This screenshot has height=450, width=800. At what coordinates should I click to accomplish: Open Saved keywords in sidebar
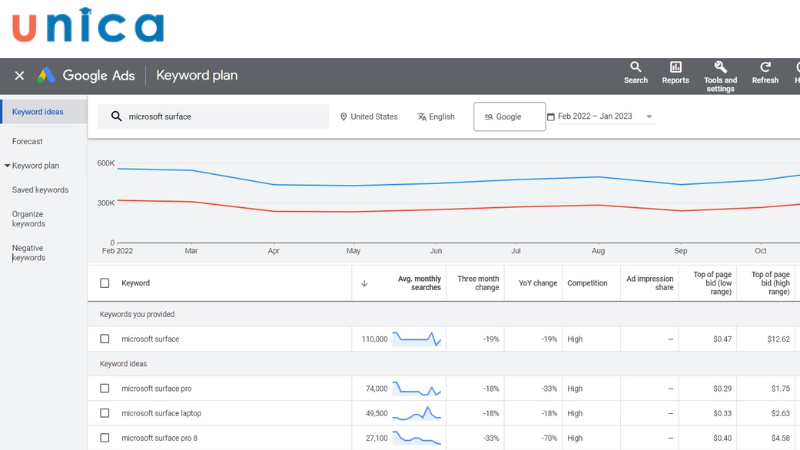point(40,190)
